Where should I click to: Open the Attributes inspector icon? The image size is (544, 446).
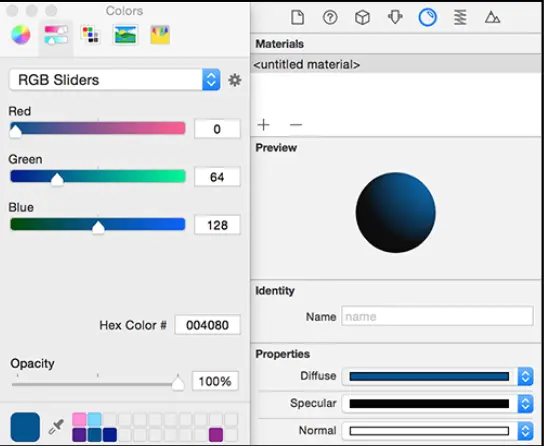pos(395,17)
